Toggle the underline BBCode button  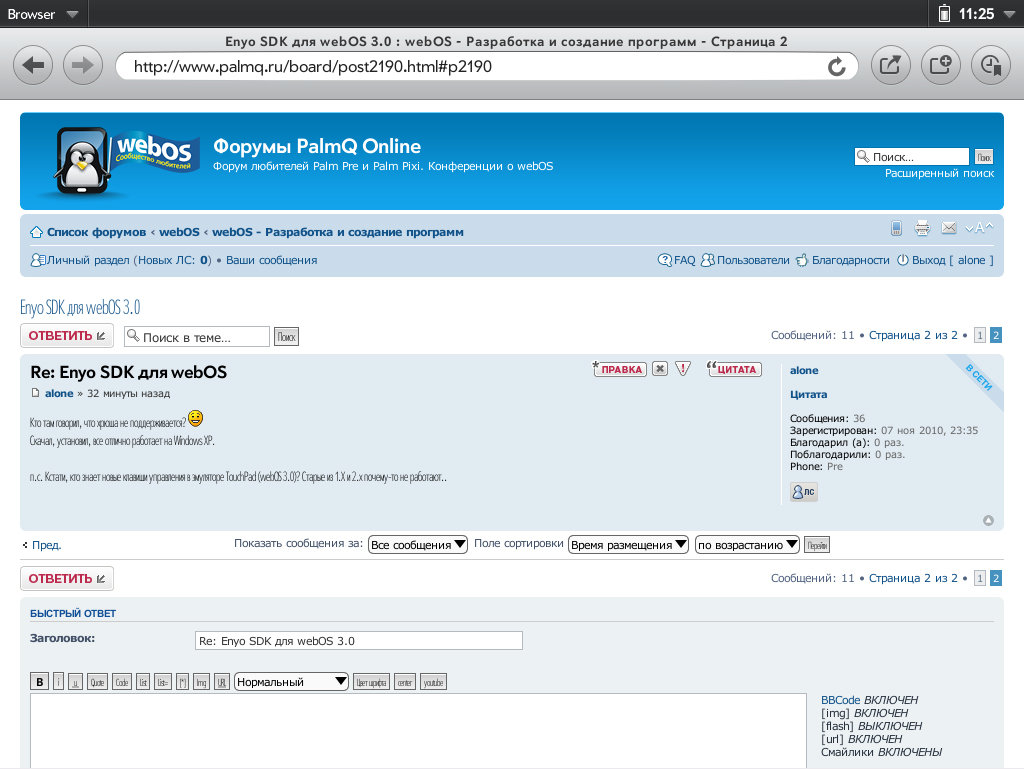coord(75,682)
